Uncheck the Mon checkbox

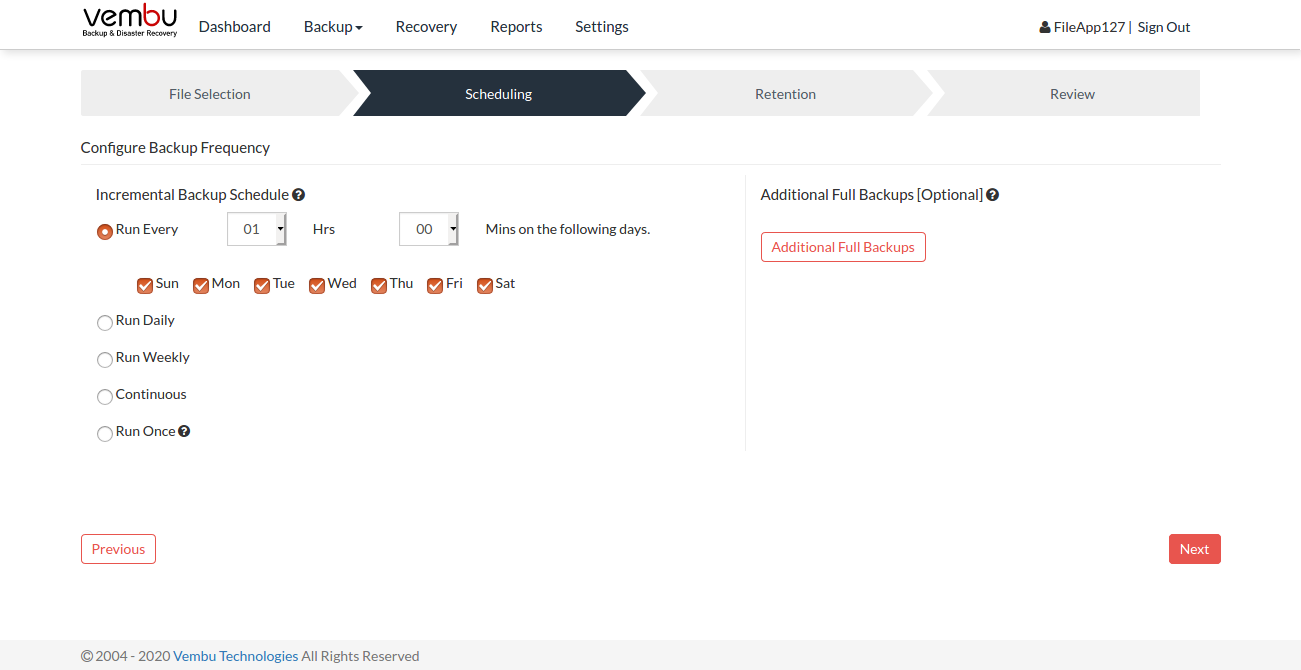[x=201, y=285]
